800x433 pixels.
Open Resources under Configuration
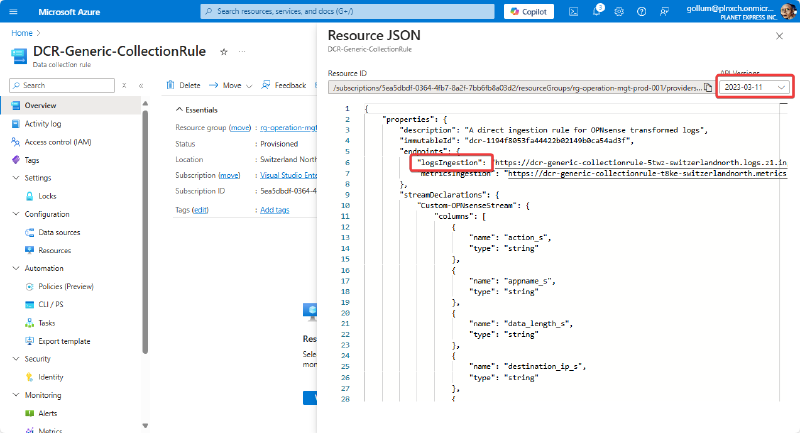(x=55, y=250)
